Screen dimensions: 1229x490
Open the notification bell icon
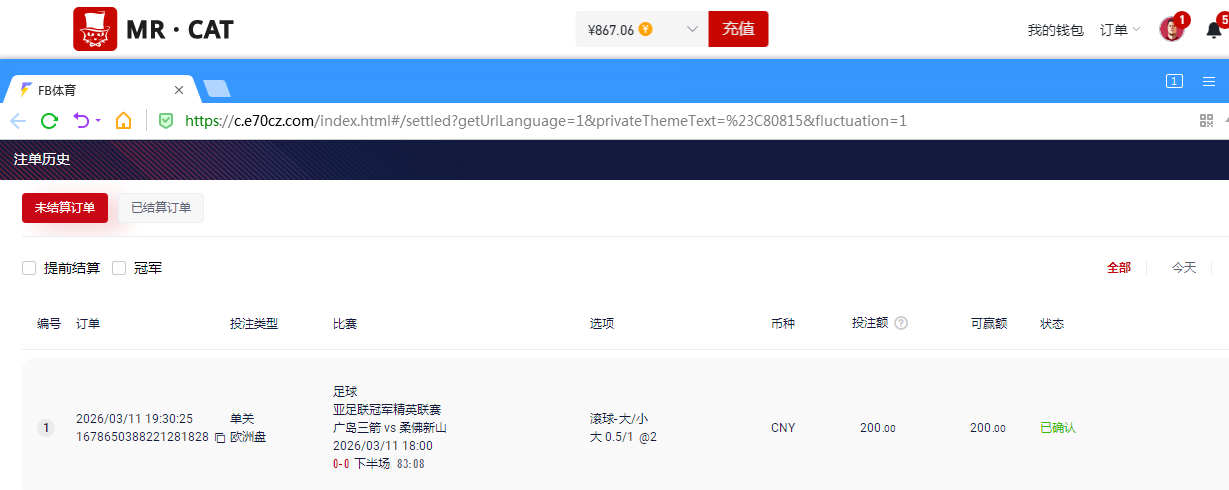tap(1214, 29)
